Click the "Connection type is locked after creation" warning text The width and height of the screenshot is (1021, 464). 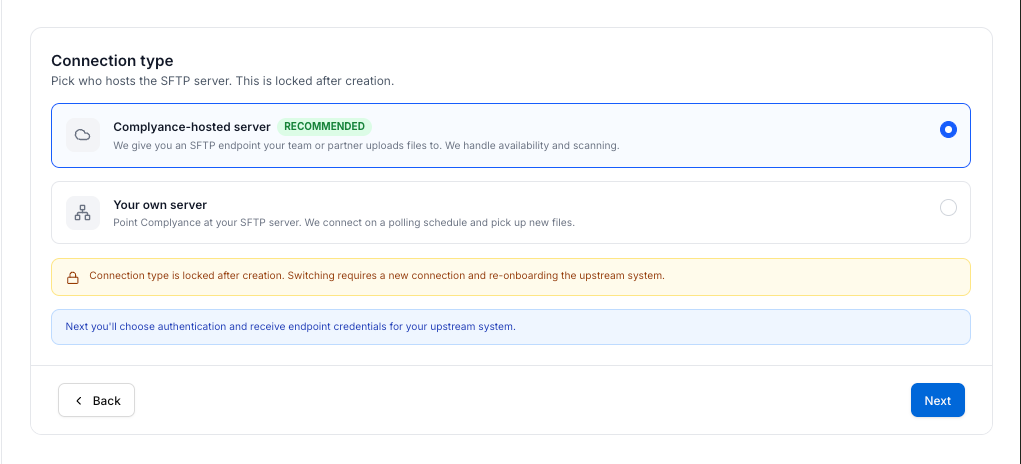pyautogui.click(x=377, y=275)
